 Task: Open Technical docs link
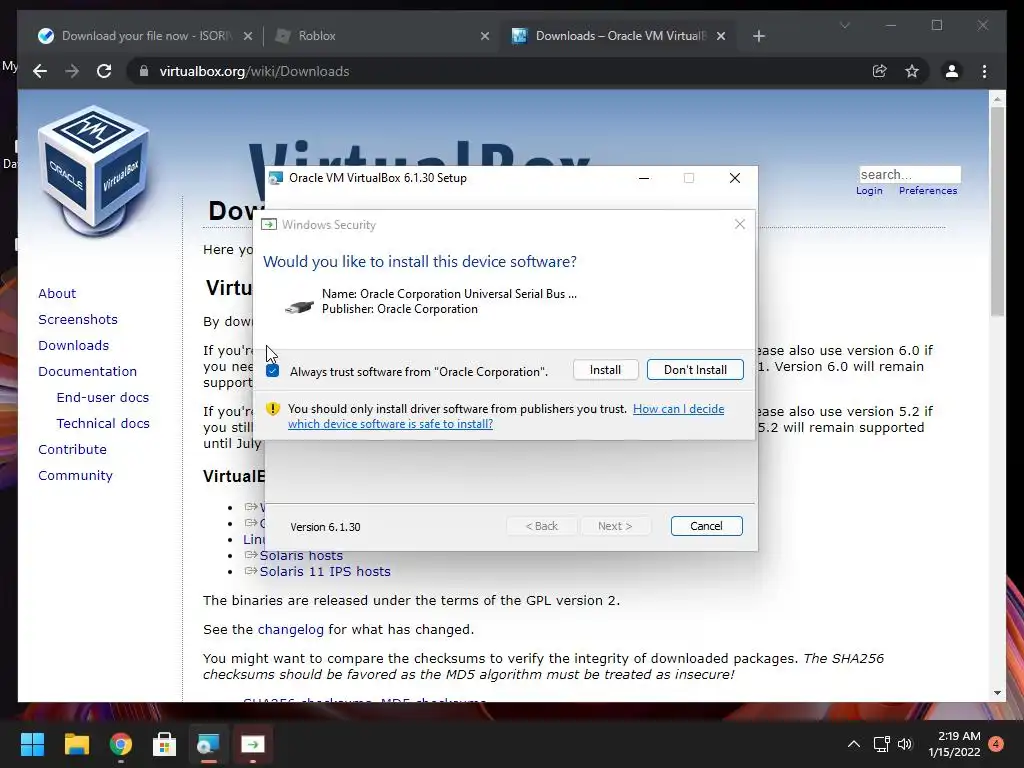click(103, 424)
